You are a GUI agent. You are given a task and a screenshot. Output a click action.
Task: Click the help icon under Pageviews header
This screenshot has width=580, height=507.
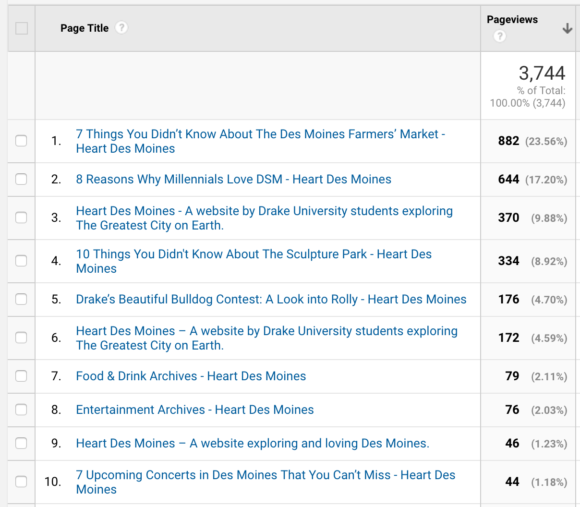pyautogui.click(x=499, y=36)
